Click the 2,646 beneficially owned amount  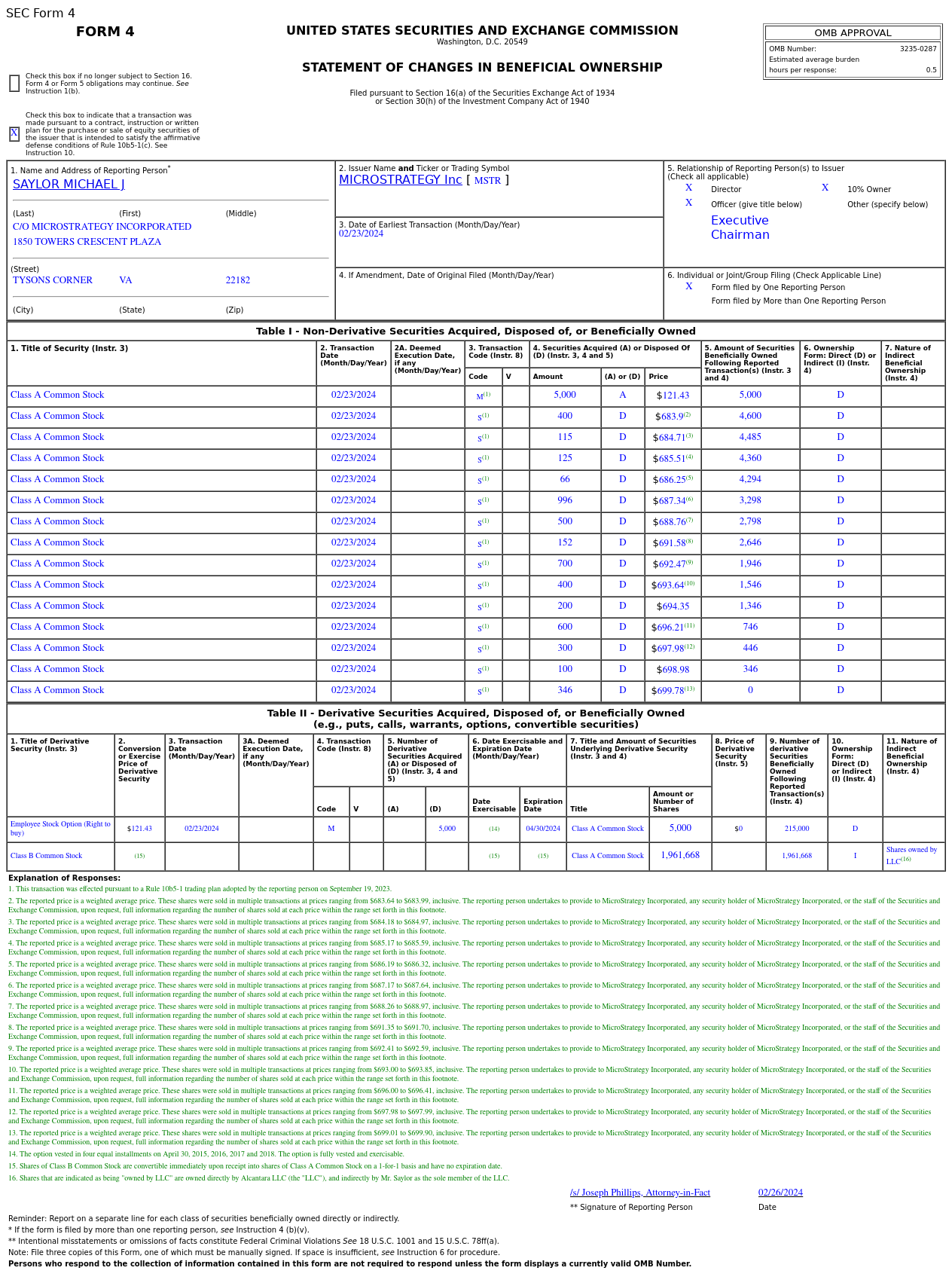pos(750,542)
